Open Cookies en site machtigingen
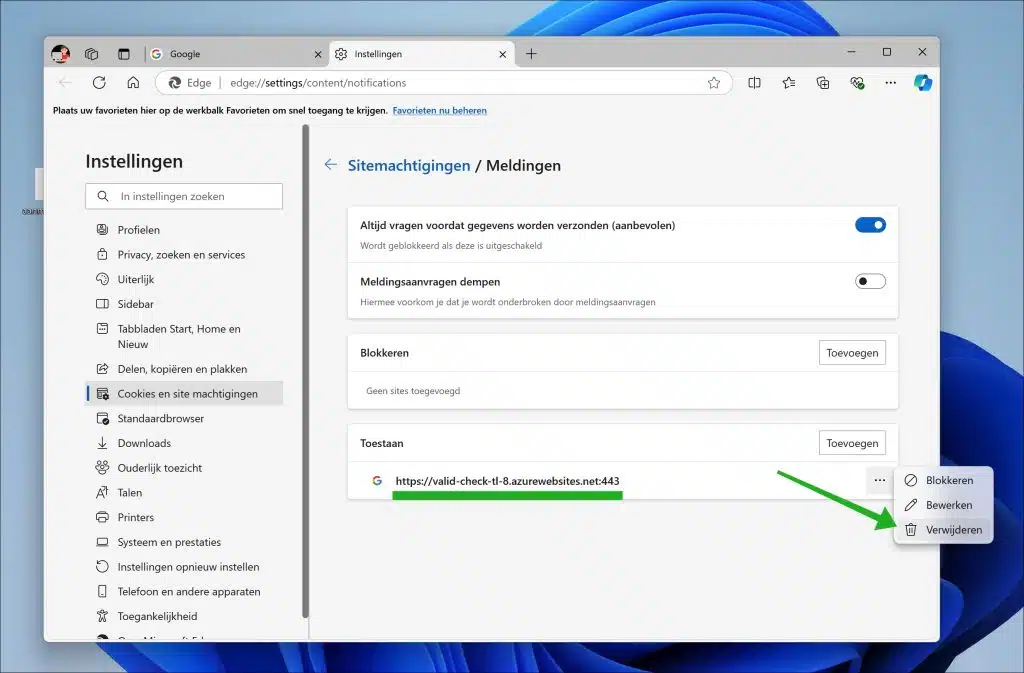Screen dimensions: 1024x673 tap(184, 394)
